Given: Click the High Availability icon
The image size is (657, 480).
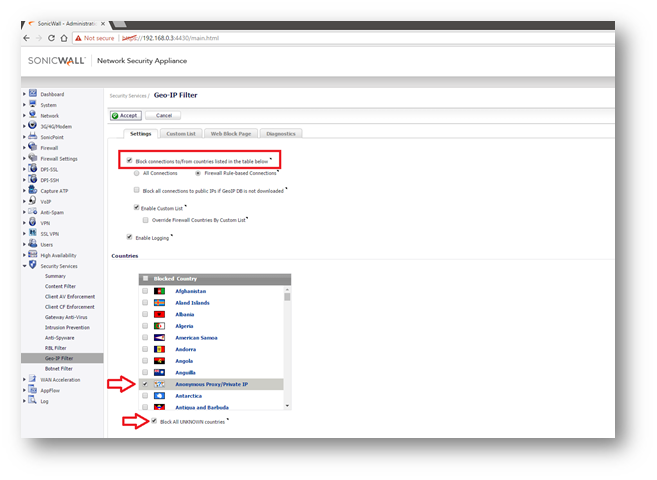Looking at the screenshot, I should 33,254.
